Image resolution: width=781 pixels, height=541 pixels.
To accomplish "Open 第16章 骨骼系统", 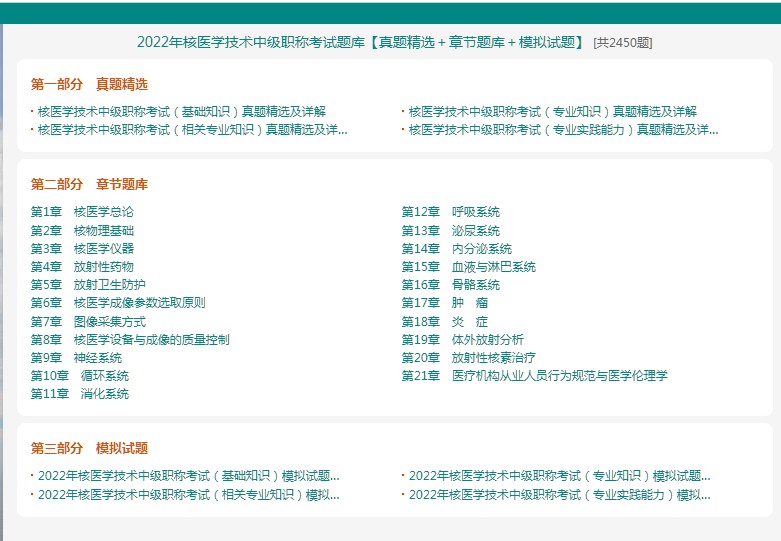I will 451,284.
